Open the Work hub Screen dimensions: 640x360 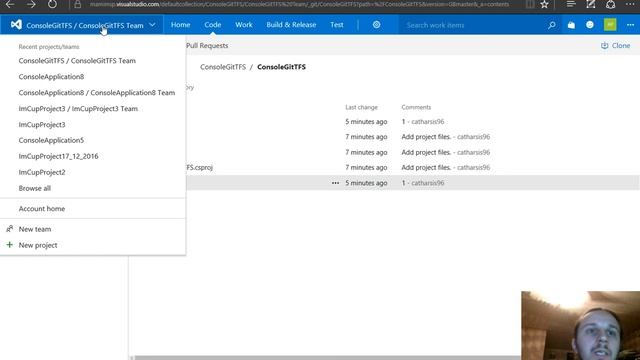(x=244, y=25)
